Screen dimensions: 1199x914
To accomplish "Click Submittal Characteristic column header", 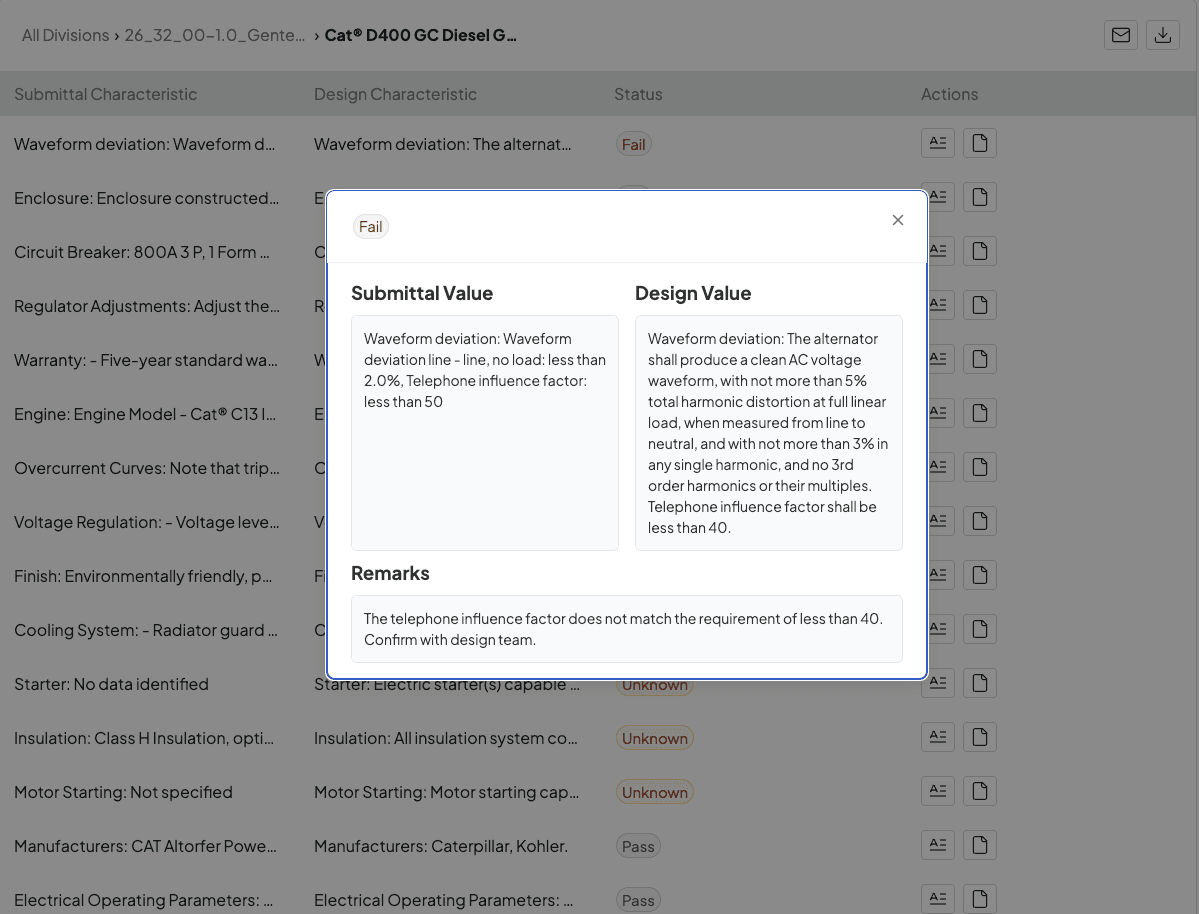I will click(x=106, y=94).
